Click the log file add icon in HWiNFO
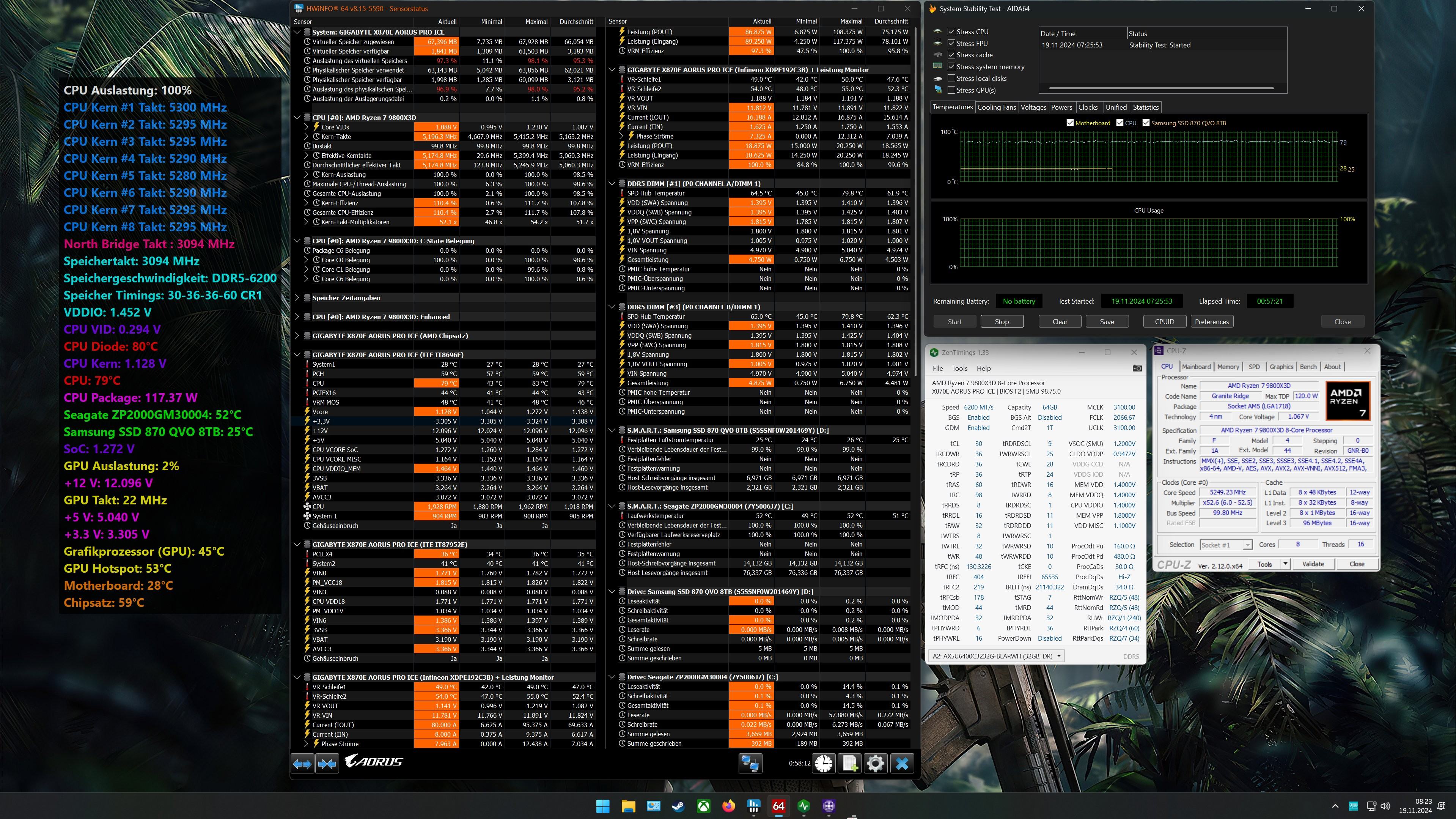Viewport: 1456px width, 819px height. [849, 763]
